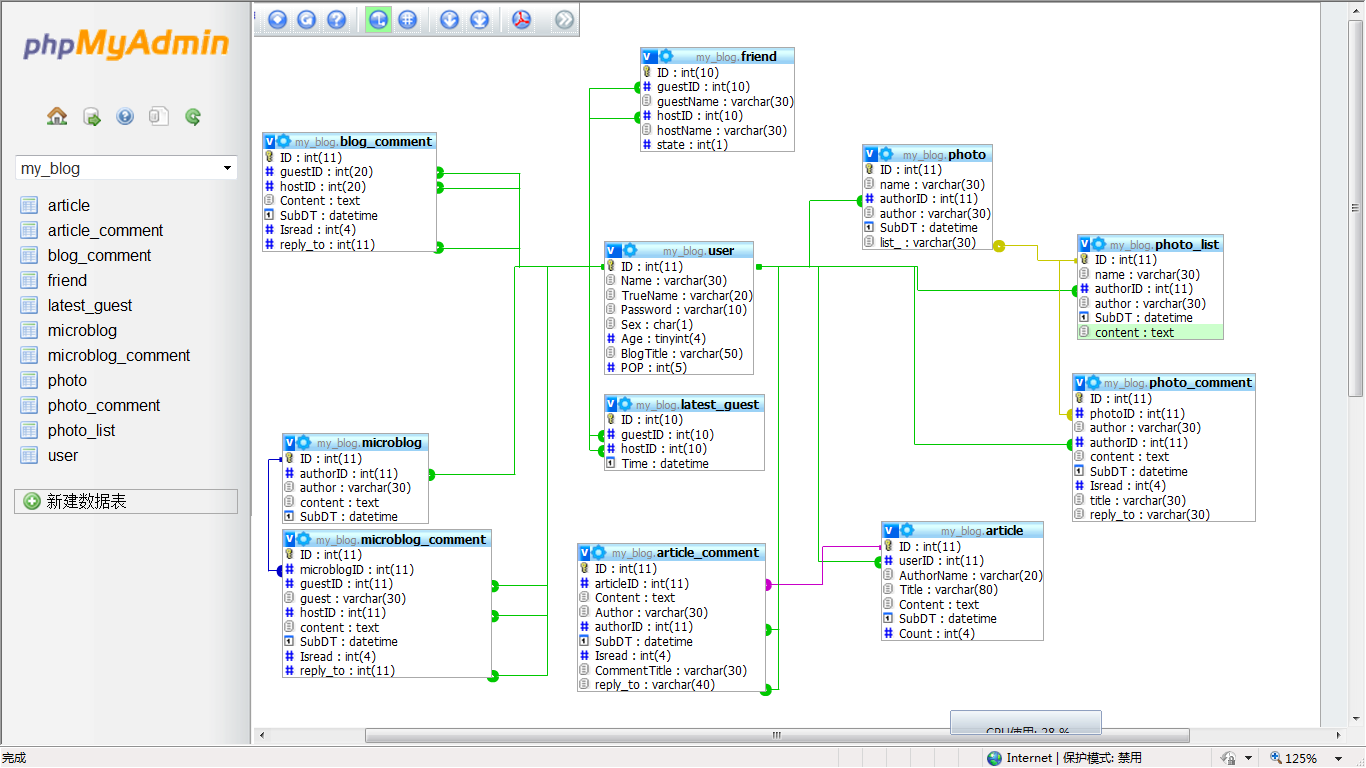This screenshot has height=768, width=1366.
Task: Expand the designer toolbar with double-arrow icon
Action: tap(565, 19)
